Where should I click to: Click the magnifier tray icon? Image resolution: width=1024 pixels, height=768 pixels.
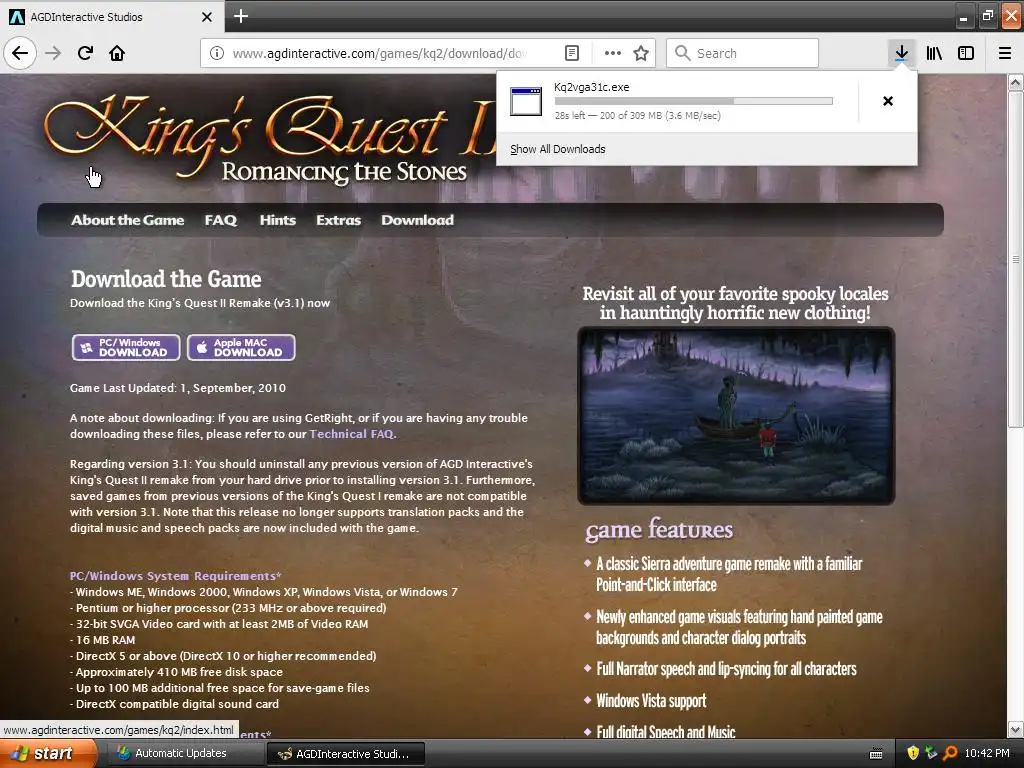click(x=950, y=753)
